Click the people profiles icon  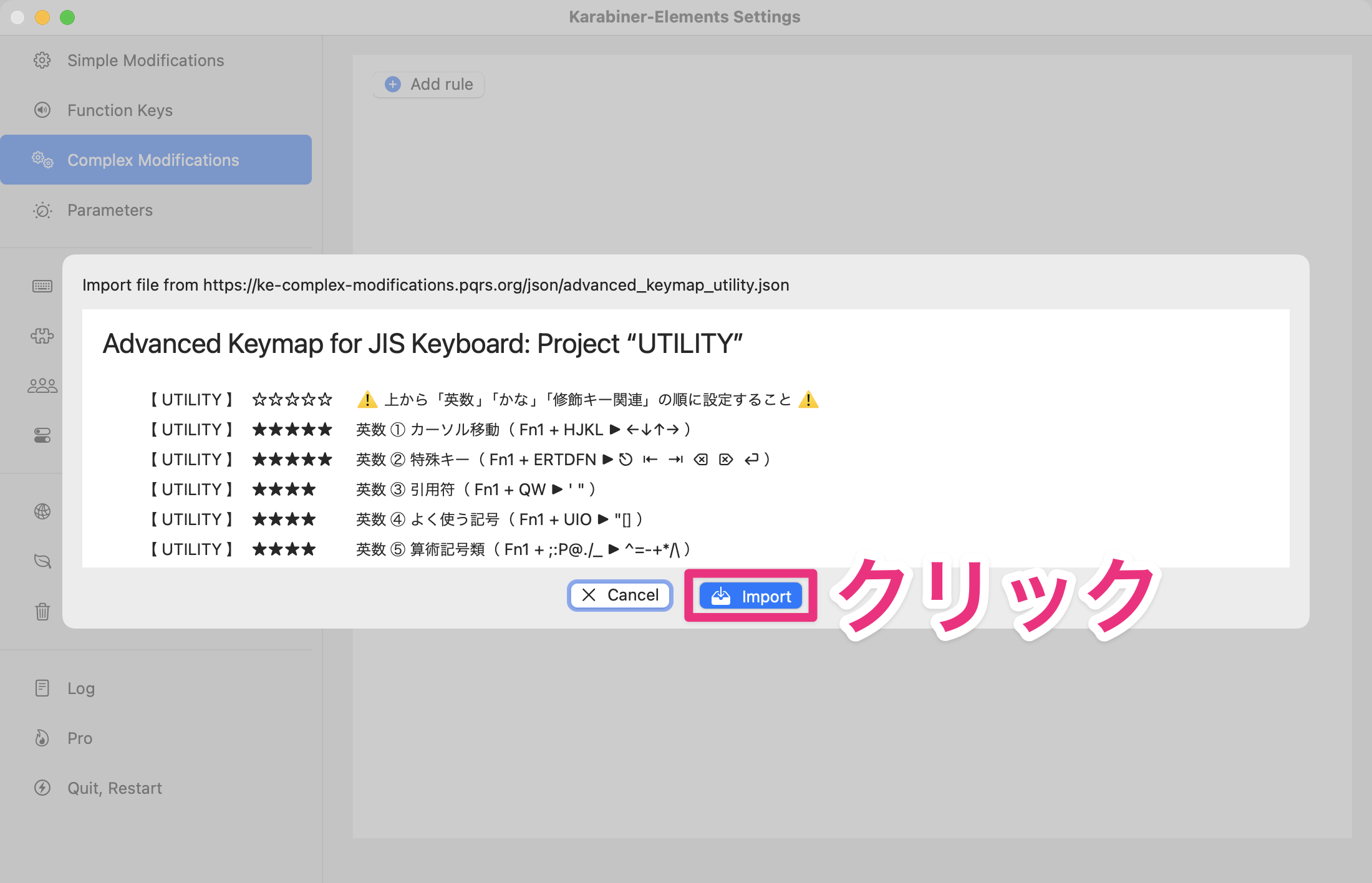pyautogui.click(x=42, y=386)
